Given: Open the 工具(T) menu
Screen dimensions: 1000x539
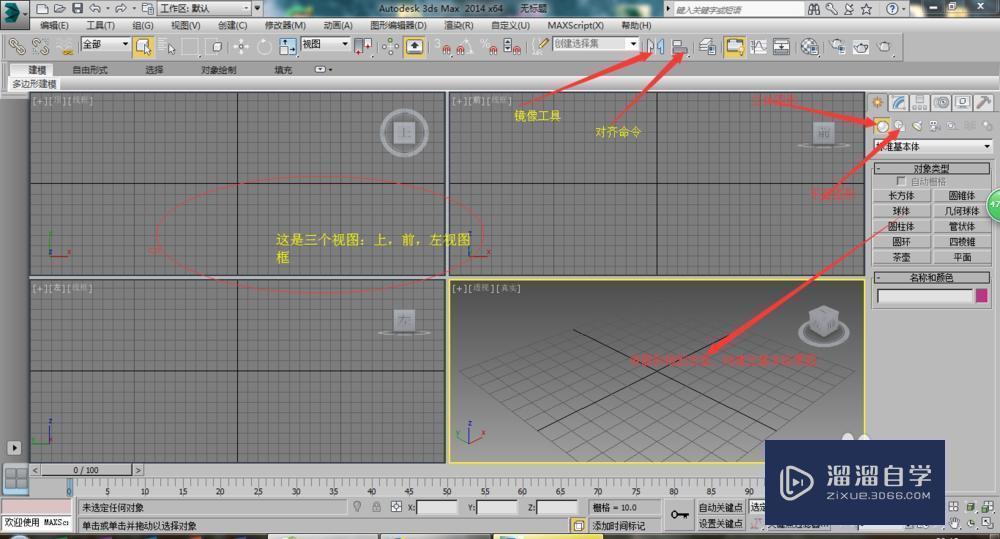Looking at the screenshot, I should click(101, 26).
